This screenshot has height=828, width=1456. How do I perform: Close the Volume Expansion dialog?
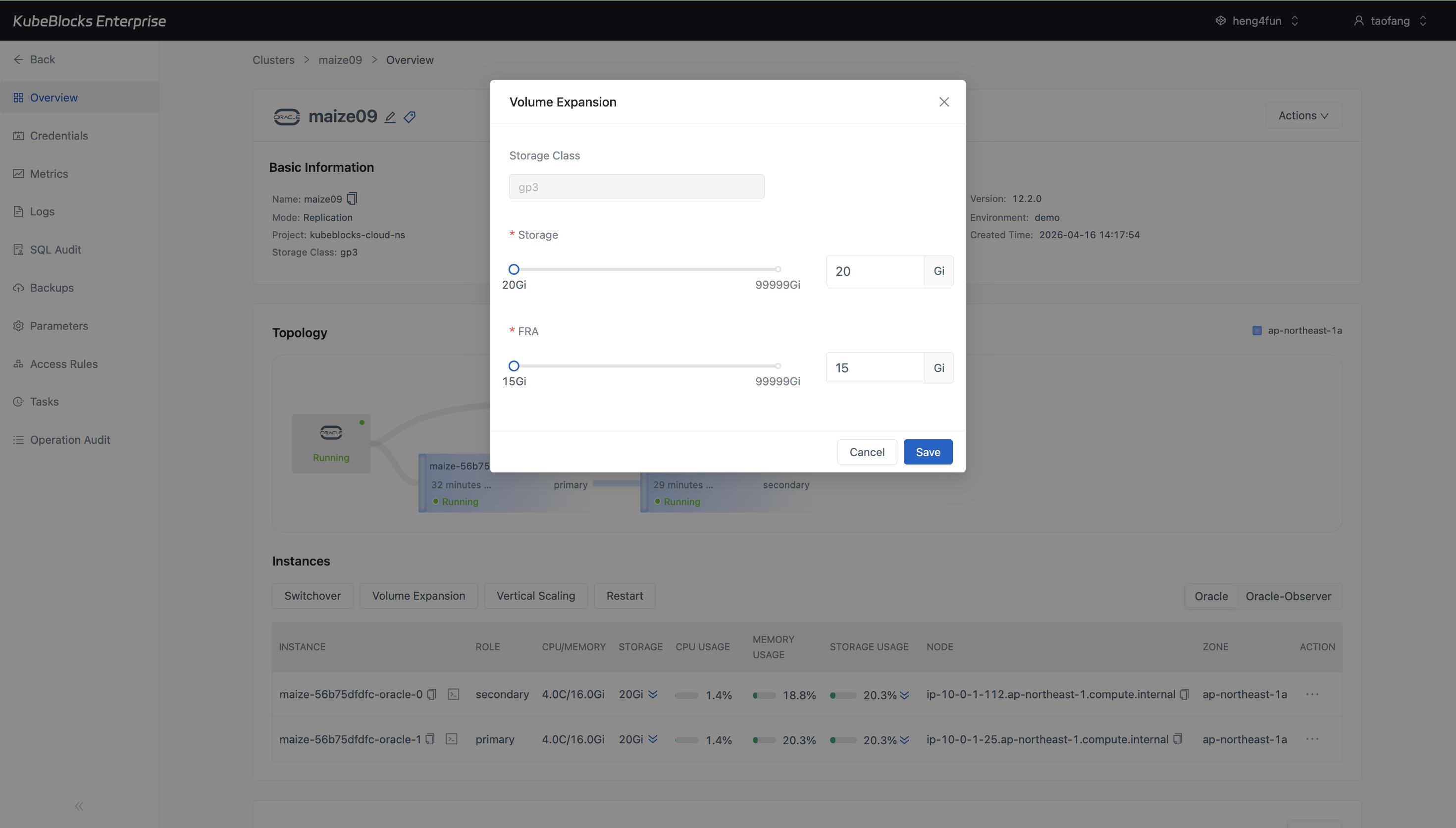tap(944, 102)
